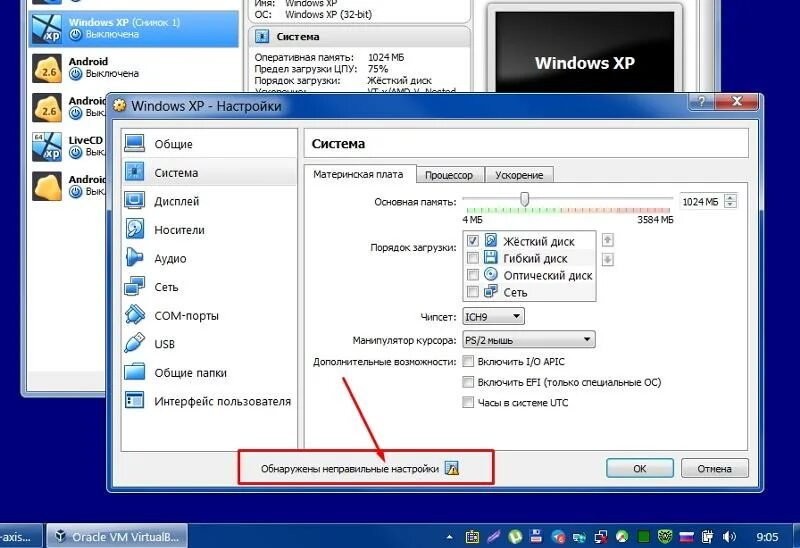Uncheck Жёсткий диск boot checkbox
Viewport: 800px width, 548px height.
[x=473, y=240]
